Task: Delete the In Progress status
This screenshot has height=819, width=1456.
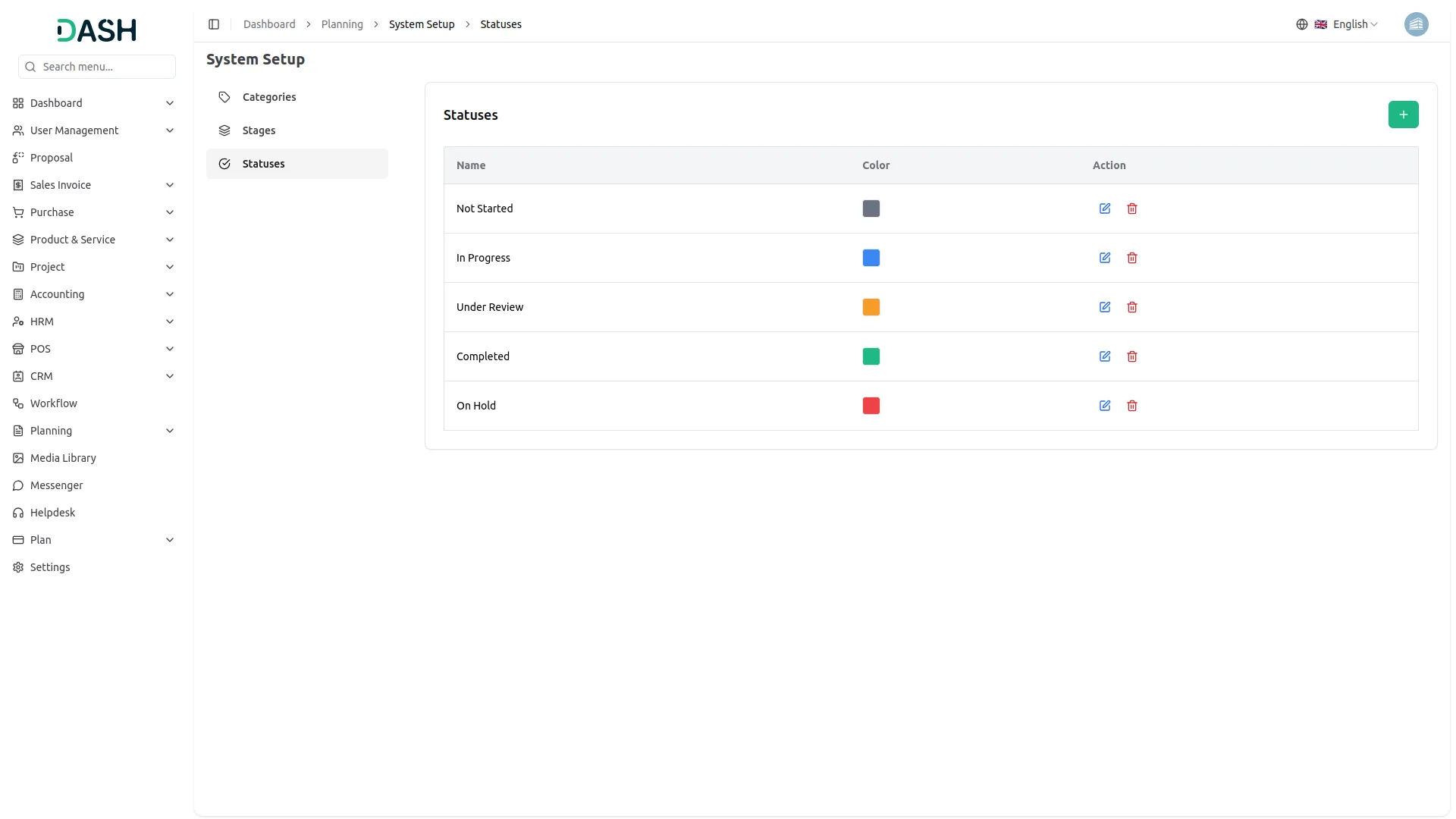Action: [x=1132, y=258]
